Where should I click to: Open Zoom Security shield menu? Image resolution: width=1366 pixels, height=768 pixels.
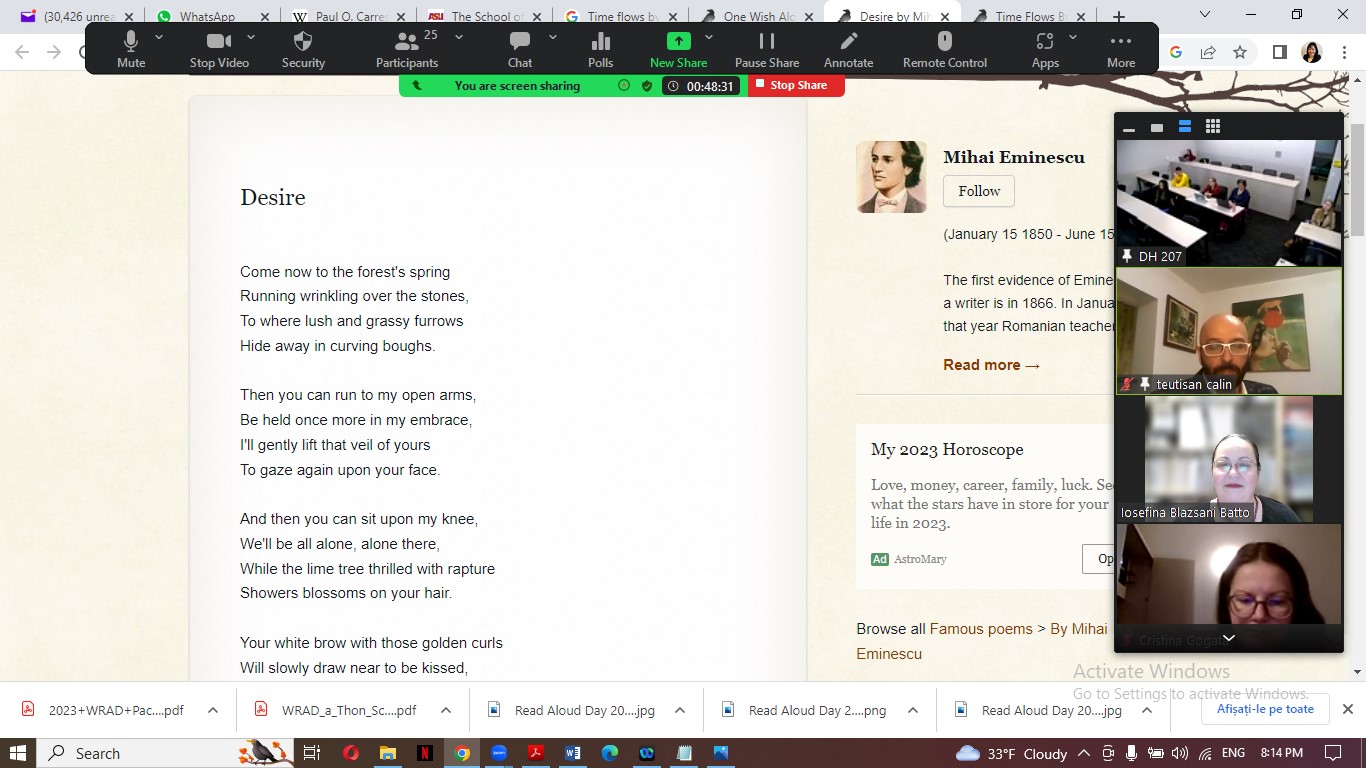coord(303,48)
